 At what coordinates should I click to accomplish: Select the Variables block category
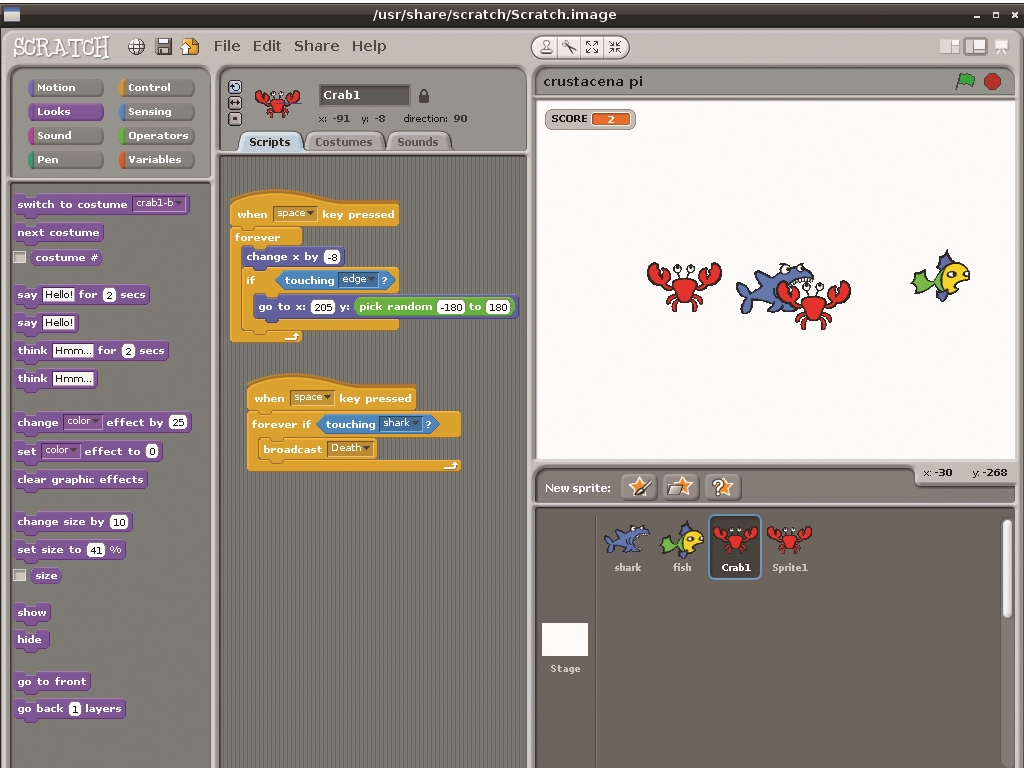(x=157, y=160)
